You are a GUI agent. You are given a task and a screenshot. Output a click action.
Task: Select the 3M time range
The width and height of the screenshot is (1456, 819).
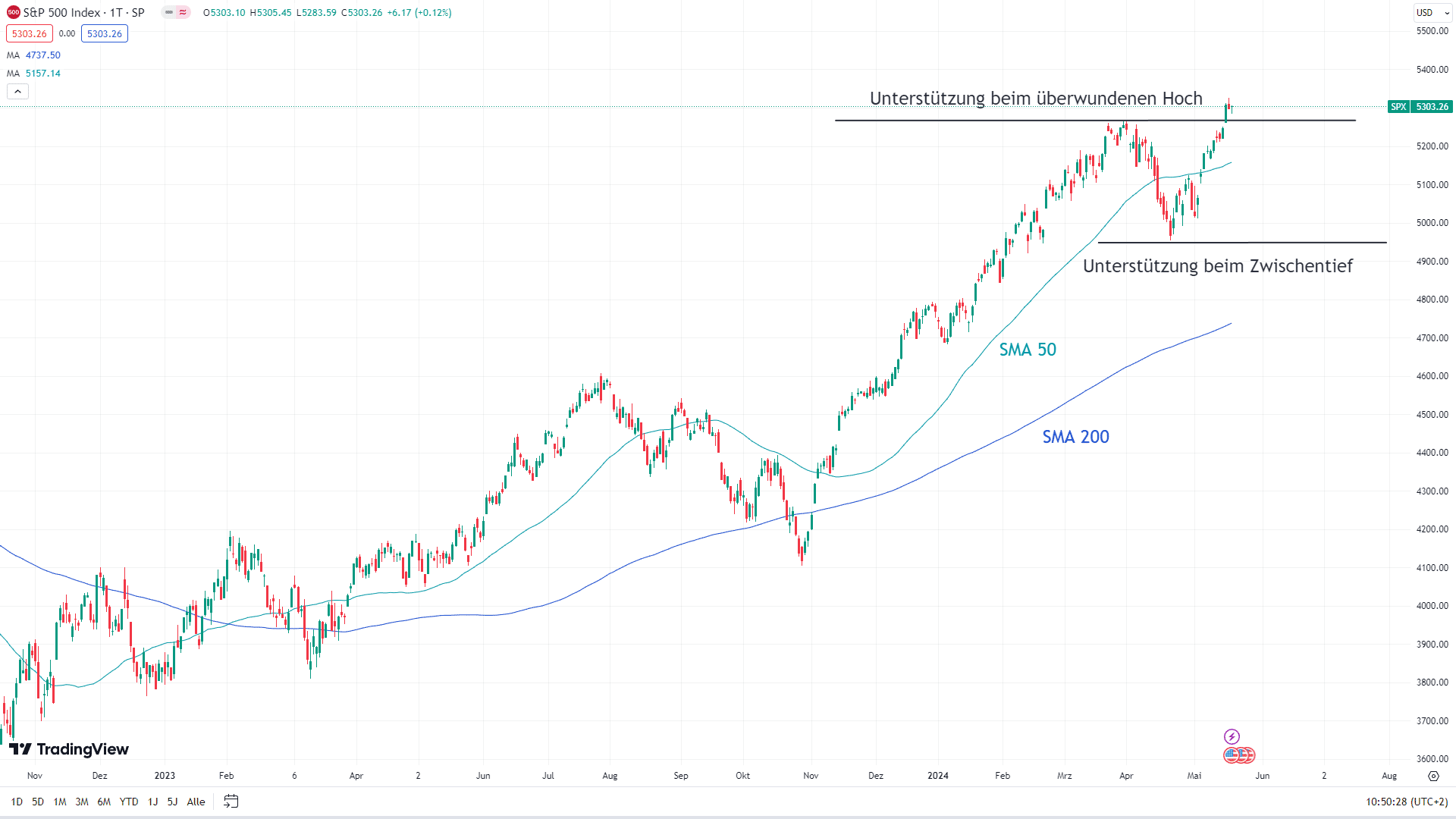tap(82, 802)
